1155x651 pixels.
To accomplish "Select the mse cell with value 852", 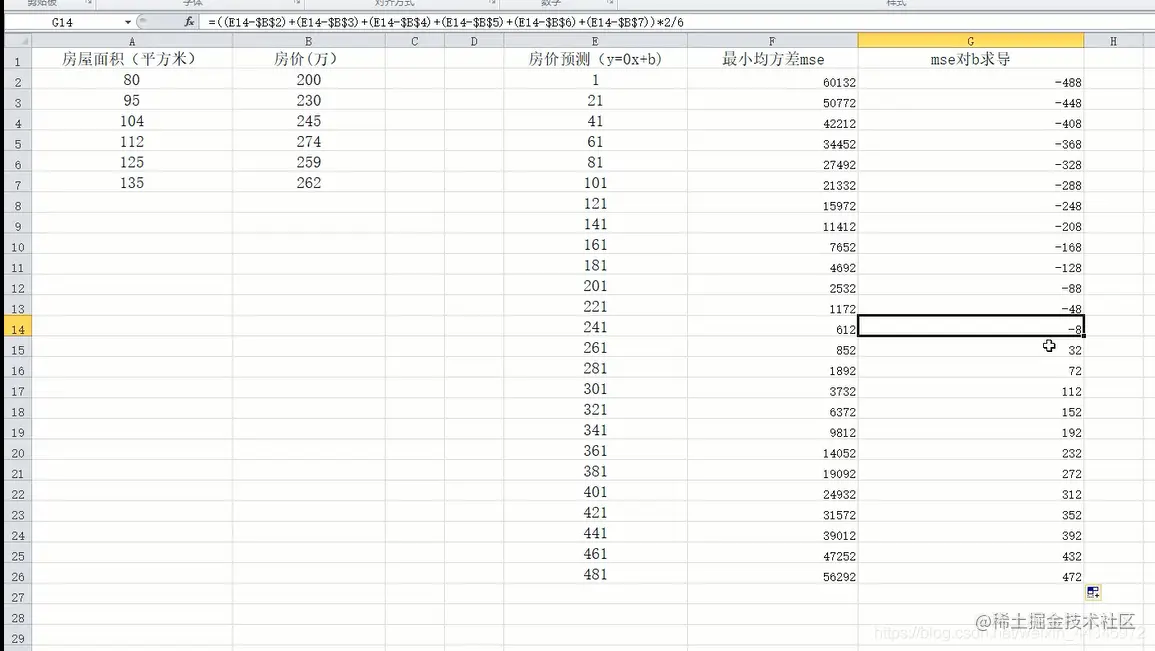I will 772,350.
